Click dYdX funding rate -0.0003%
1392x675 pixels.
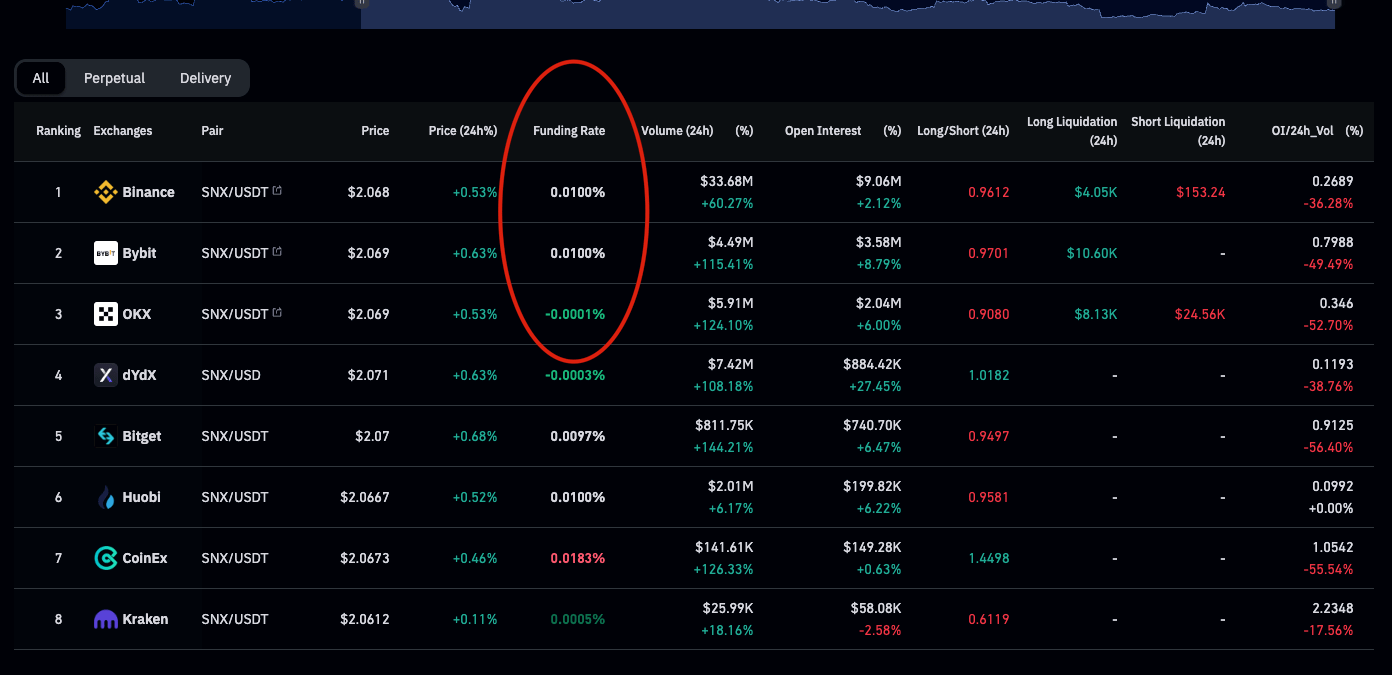(x=575, y=375)
